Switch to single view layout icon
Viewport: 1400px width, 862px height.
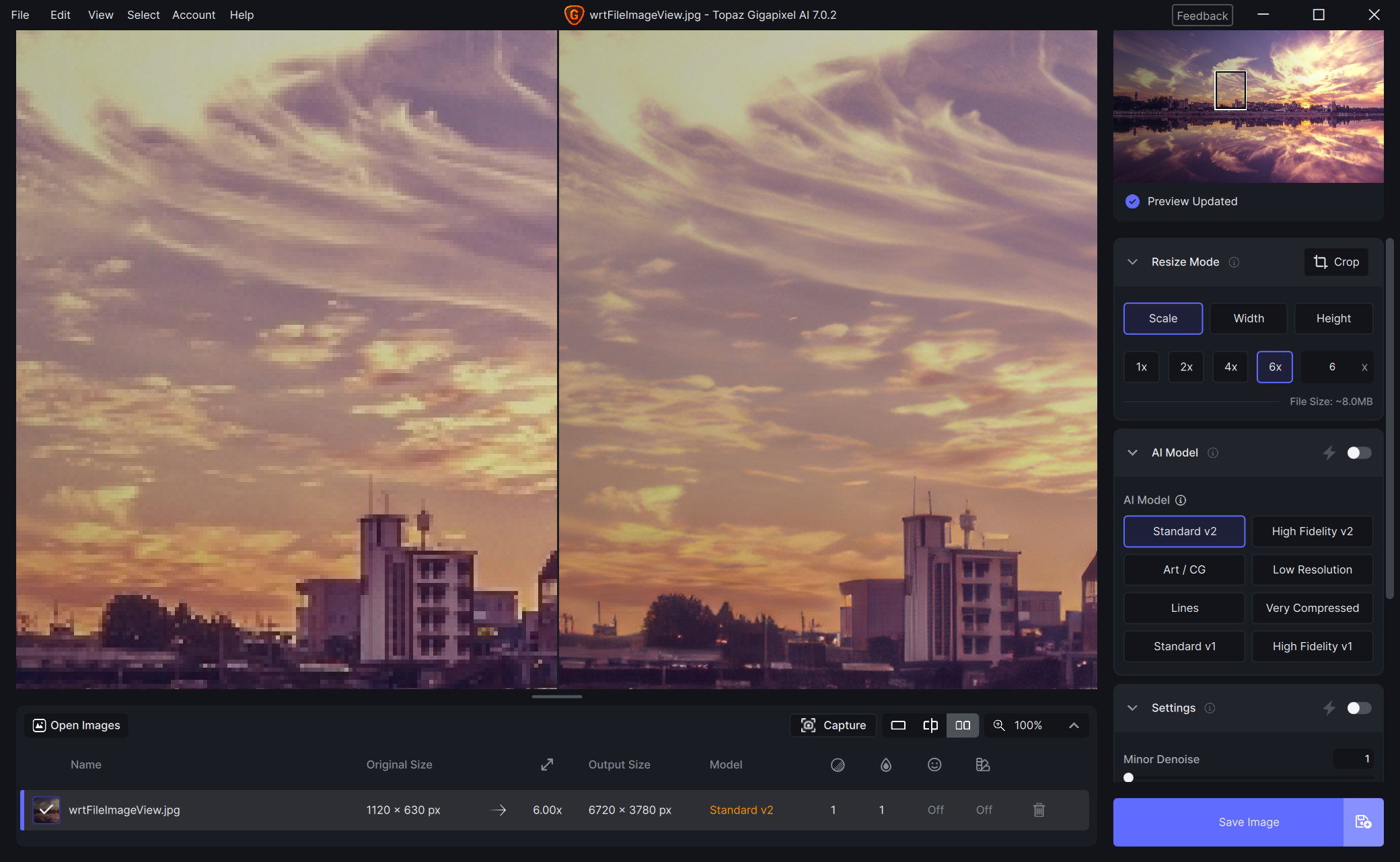[898, 725]
